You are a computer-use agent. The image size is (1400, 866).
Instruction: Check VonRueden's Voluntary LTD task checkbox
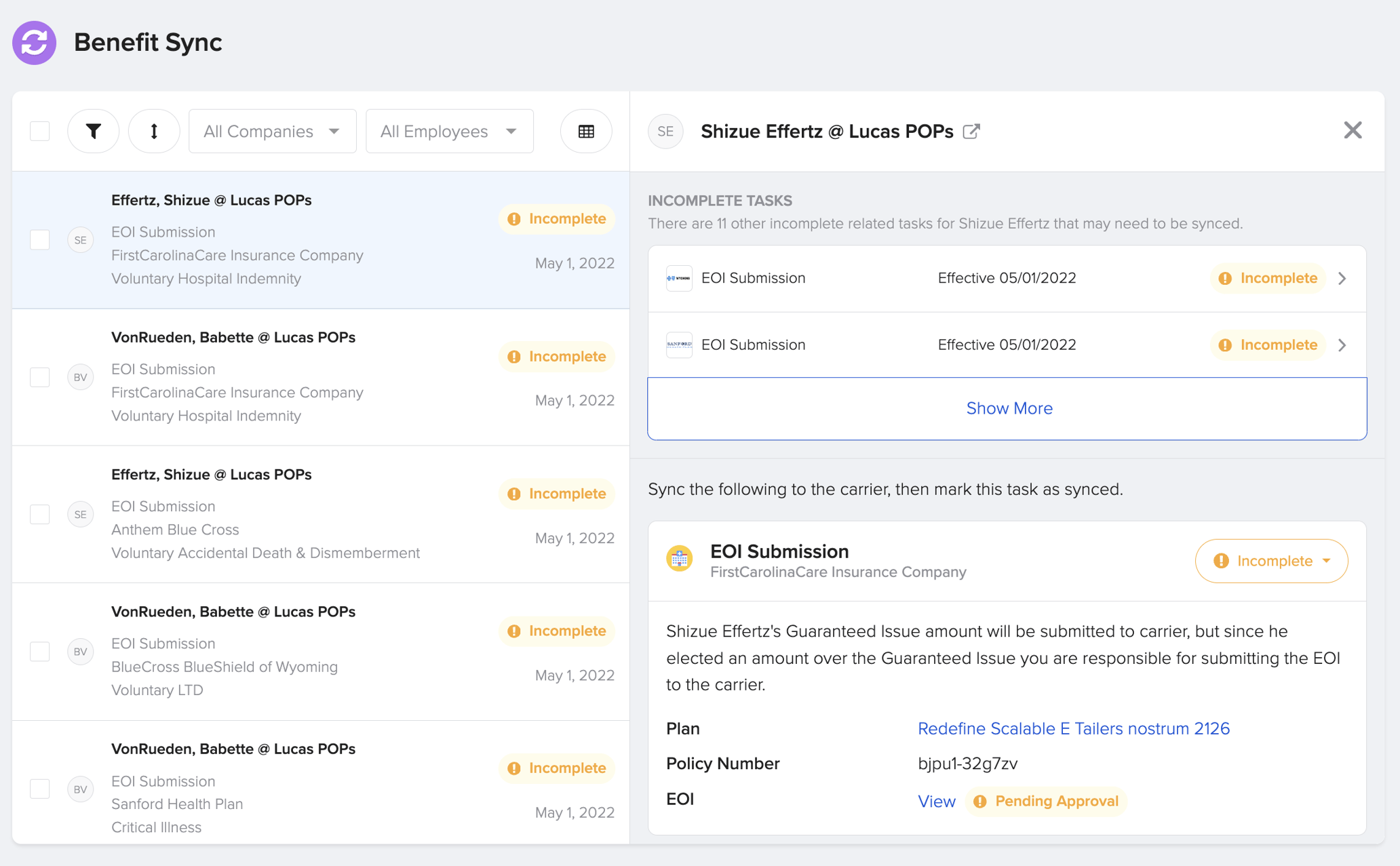tap(39, 651)
